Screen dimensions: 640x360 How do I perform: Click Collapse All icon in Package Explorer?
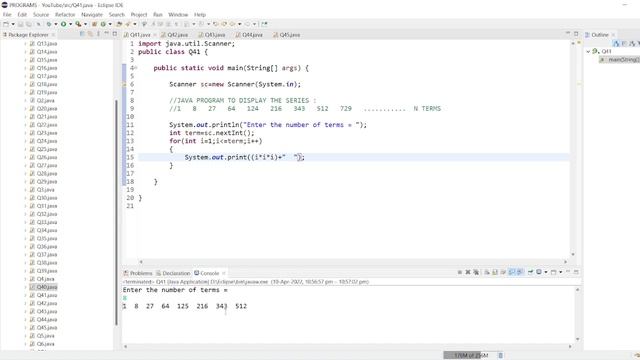coord(82,34)
